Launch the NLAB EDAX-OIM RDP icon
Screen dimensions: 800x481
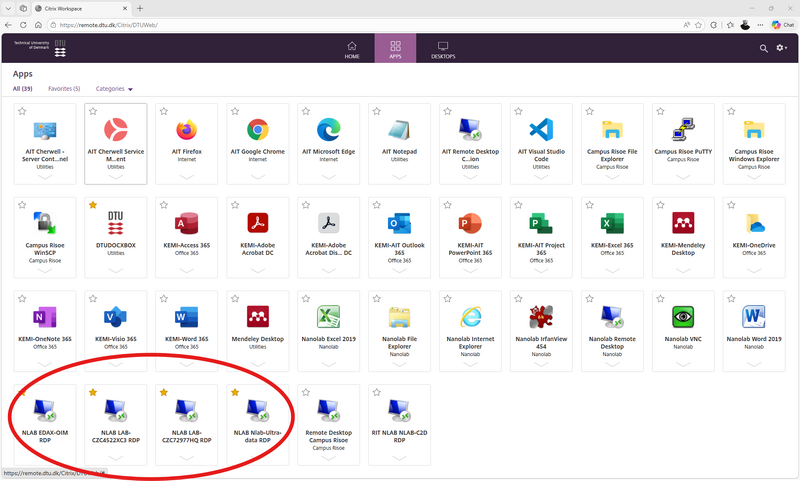[45, 411]
